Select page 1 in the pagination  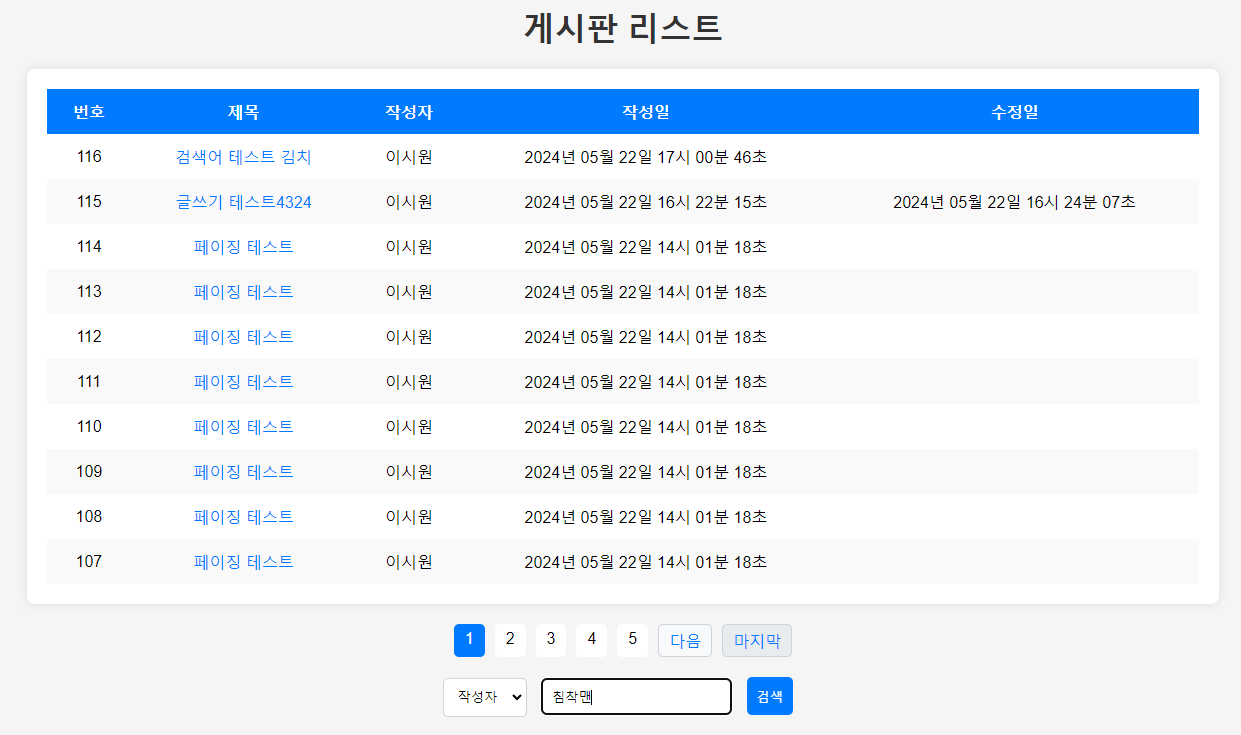click(x=469, y=640)
